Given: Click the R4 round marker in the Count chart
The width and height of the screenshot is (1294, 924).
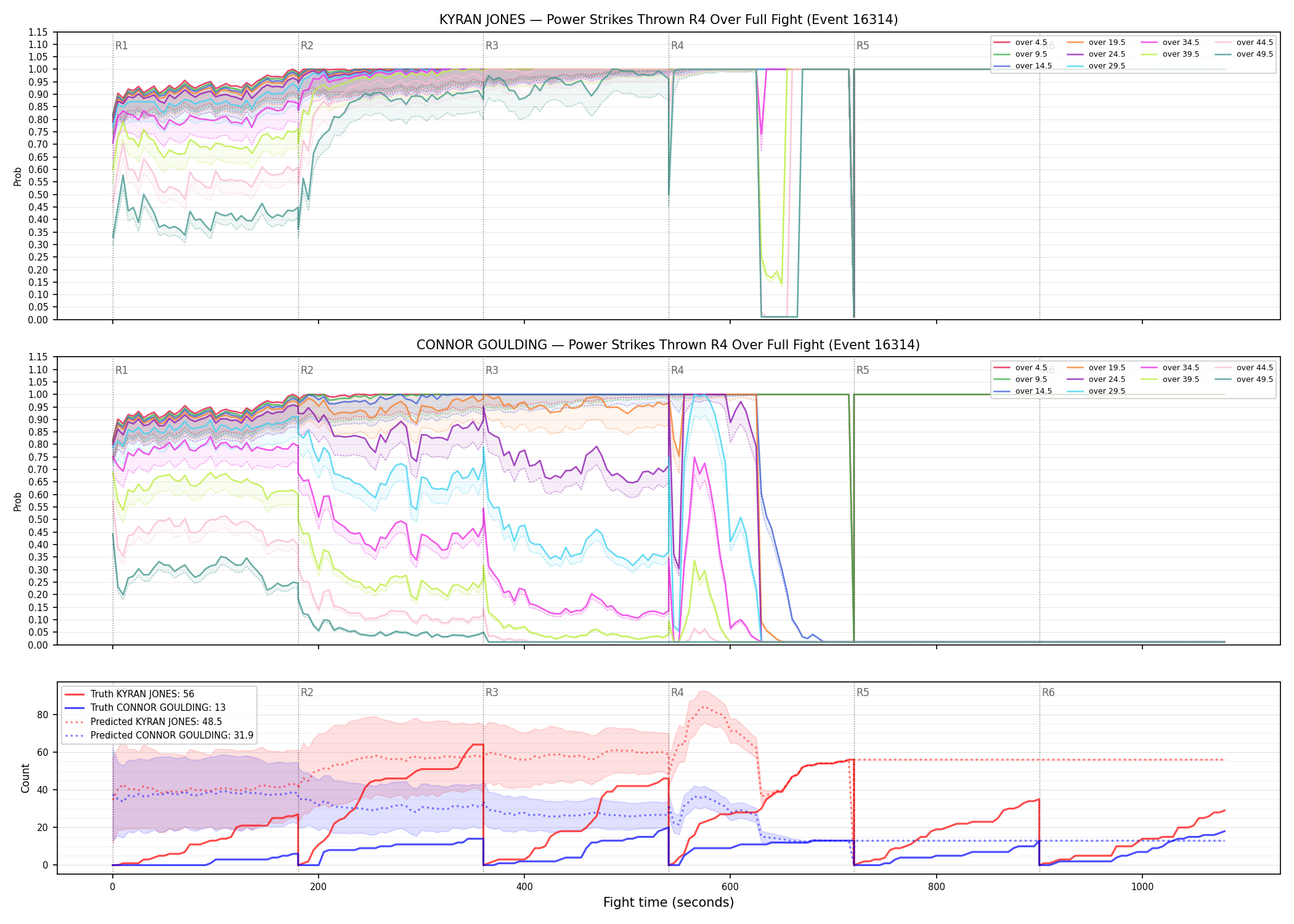Looking at the screenshot, I should tap(677, 692).
